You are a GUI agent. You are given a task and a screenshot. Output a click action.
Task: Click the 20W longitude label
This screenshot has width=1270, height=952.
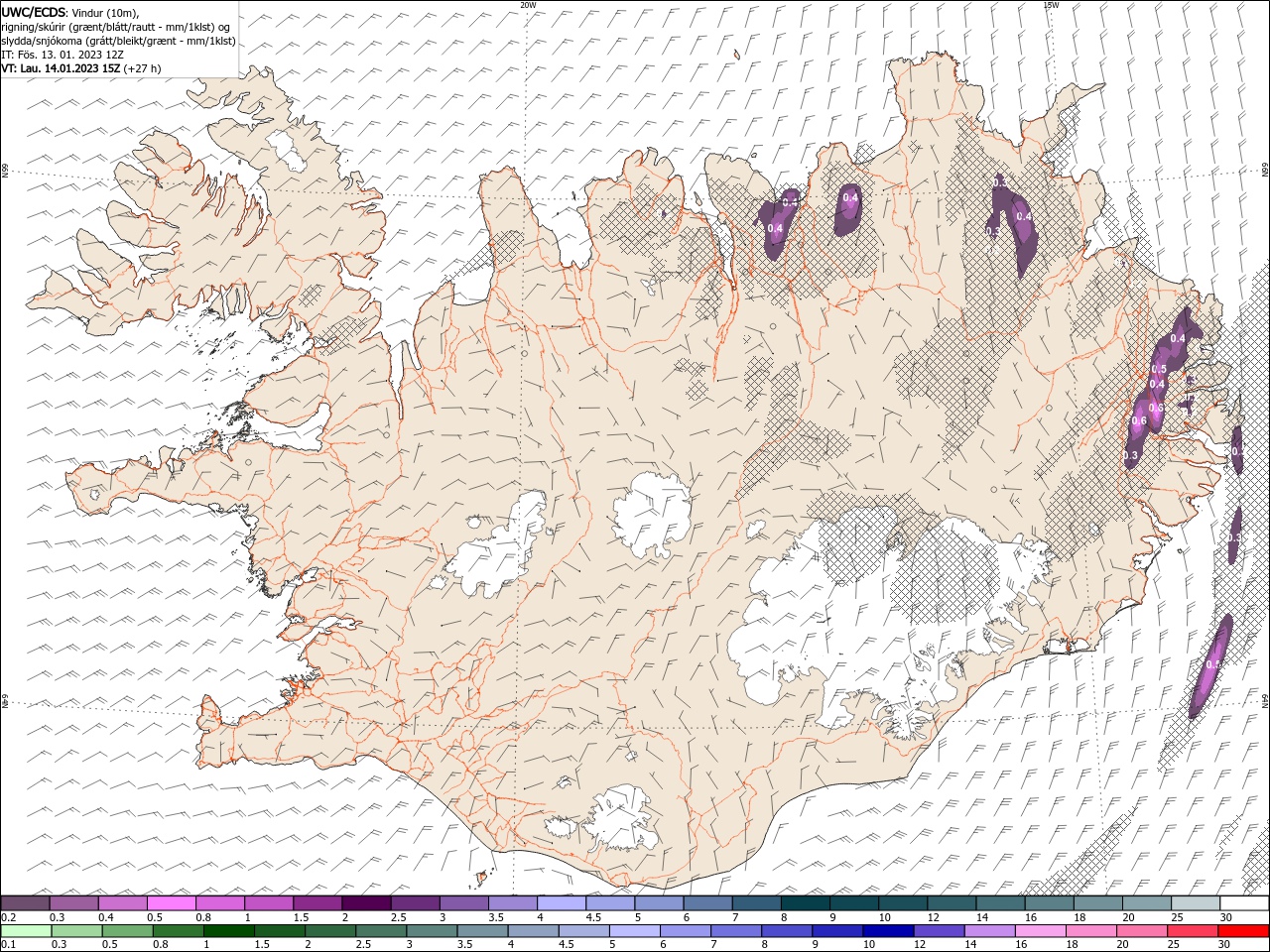tap(528, 4)
